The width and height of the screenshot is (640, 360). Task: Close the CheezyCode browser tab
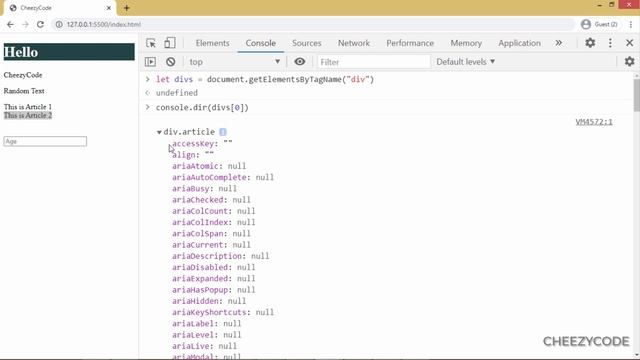(x=109, y=8)
